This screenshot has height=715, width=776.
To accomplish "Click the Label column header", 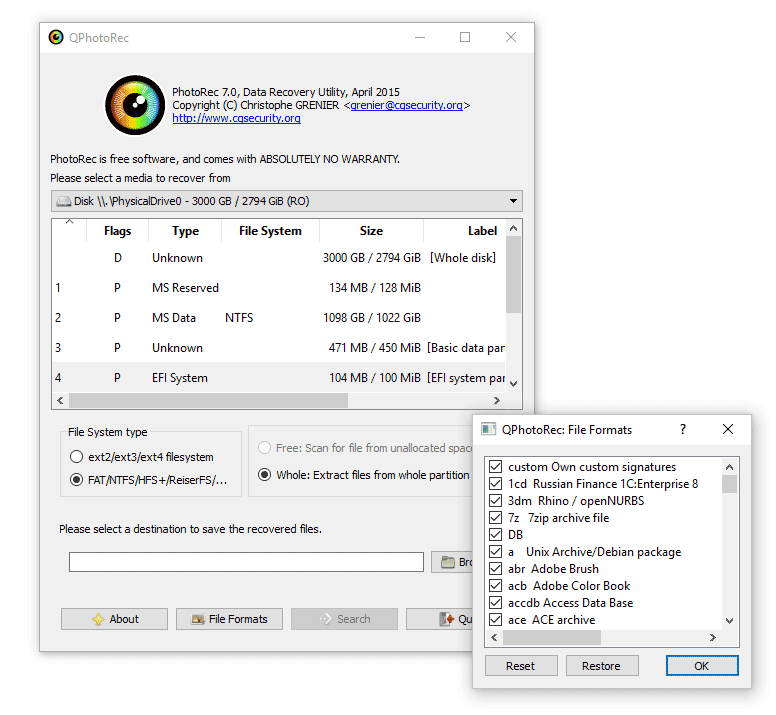I will point(465,231).
